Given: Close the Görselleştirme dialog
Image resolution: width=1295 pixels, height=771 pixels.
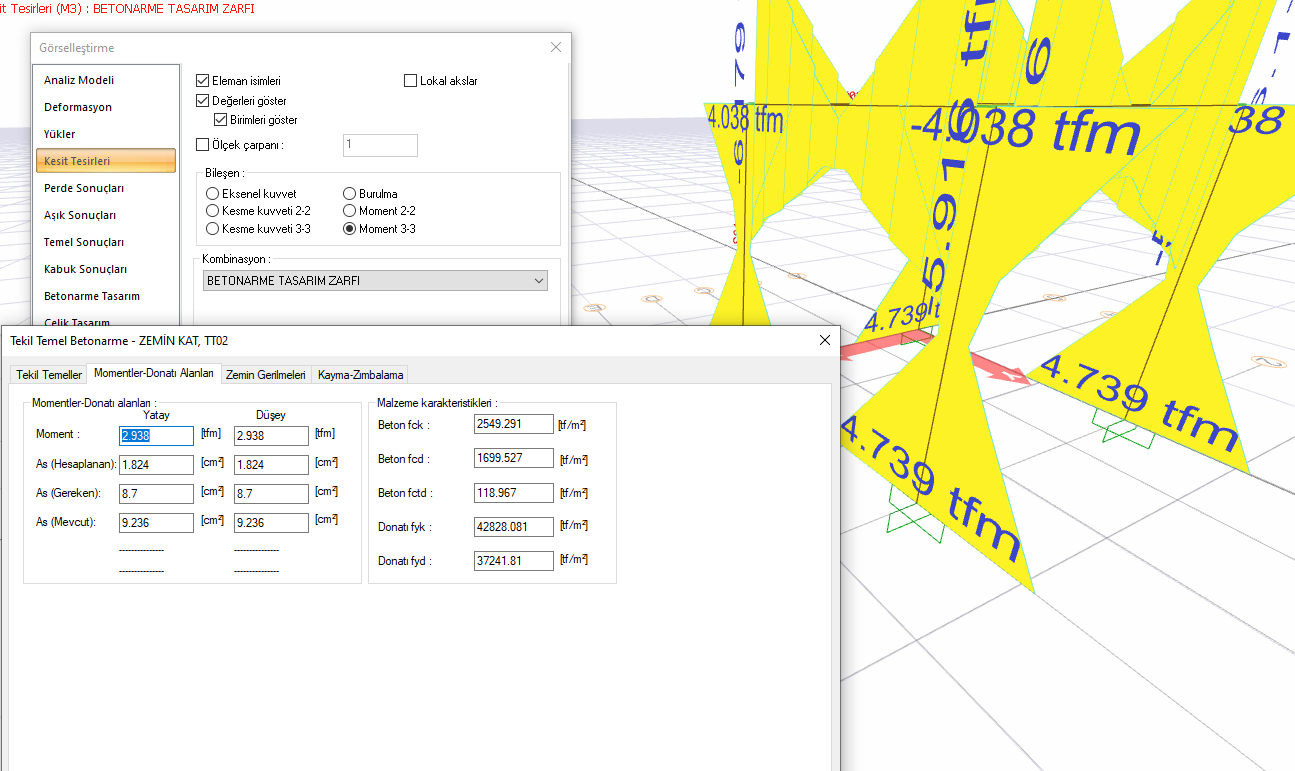Looking at the screenshot, I should point(556,47).
